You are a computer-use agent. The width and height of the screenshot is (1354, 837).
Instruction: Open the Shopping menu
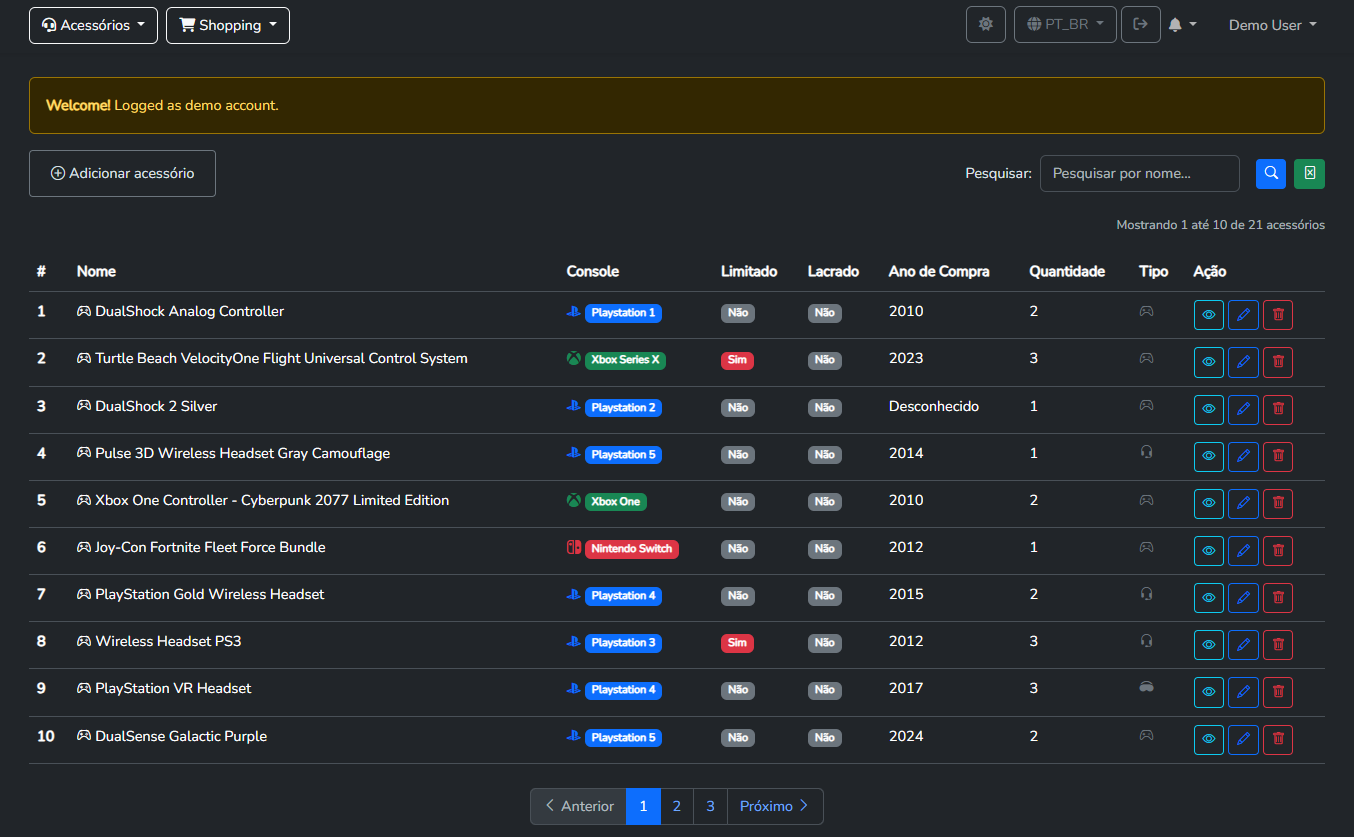(x=228, y=25)
